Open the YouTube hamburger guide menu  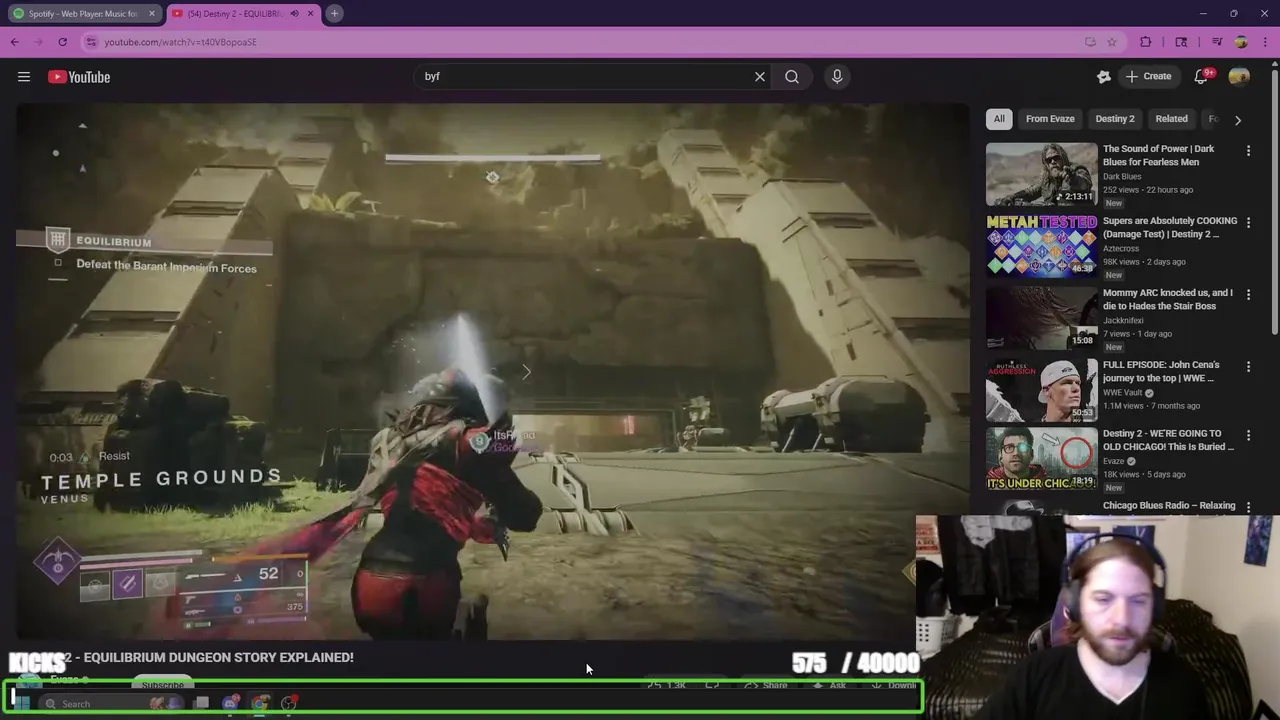pyautogui.click(x=24, y=77)
